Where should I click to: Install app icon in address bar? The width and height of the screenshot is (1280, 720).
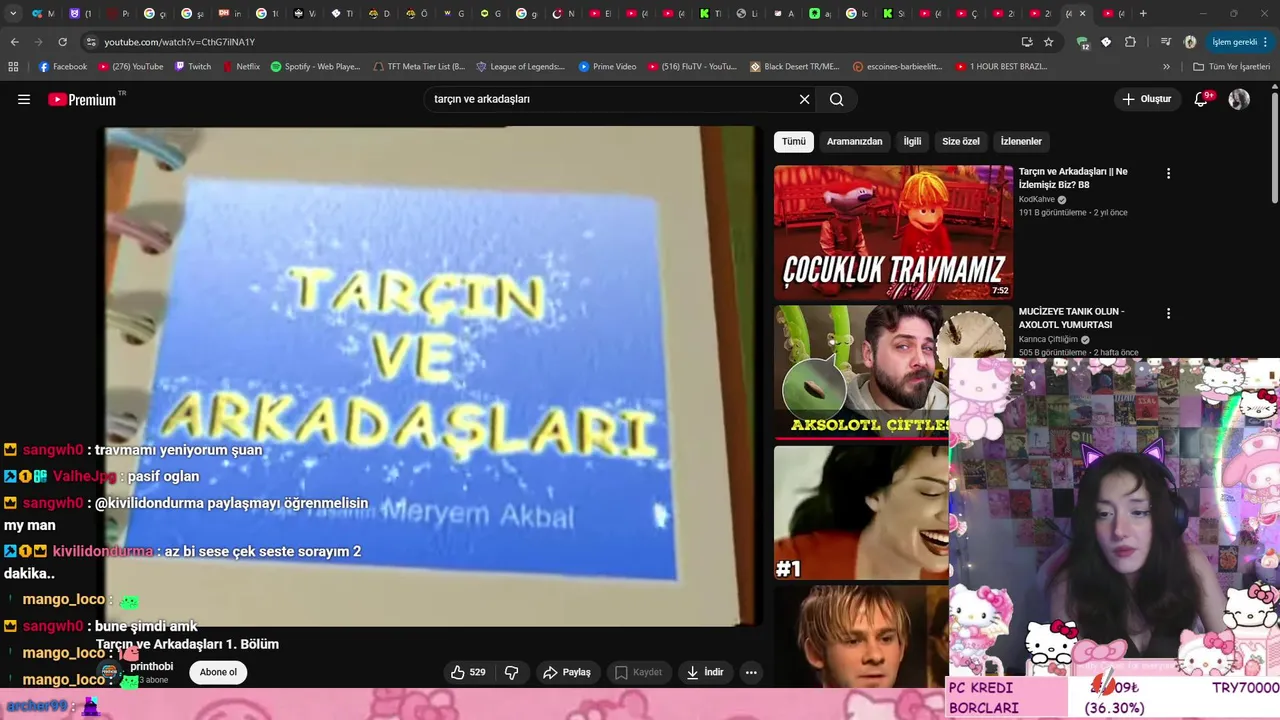pos(1027,42)
